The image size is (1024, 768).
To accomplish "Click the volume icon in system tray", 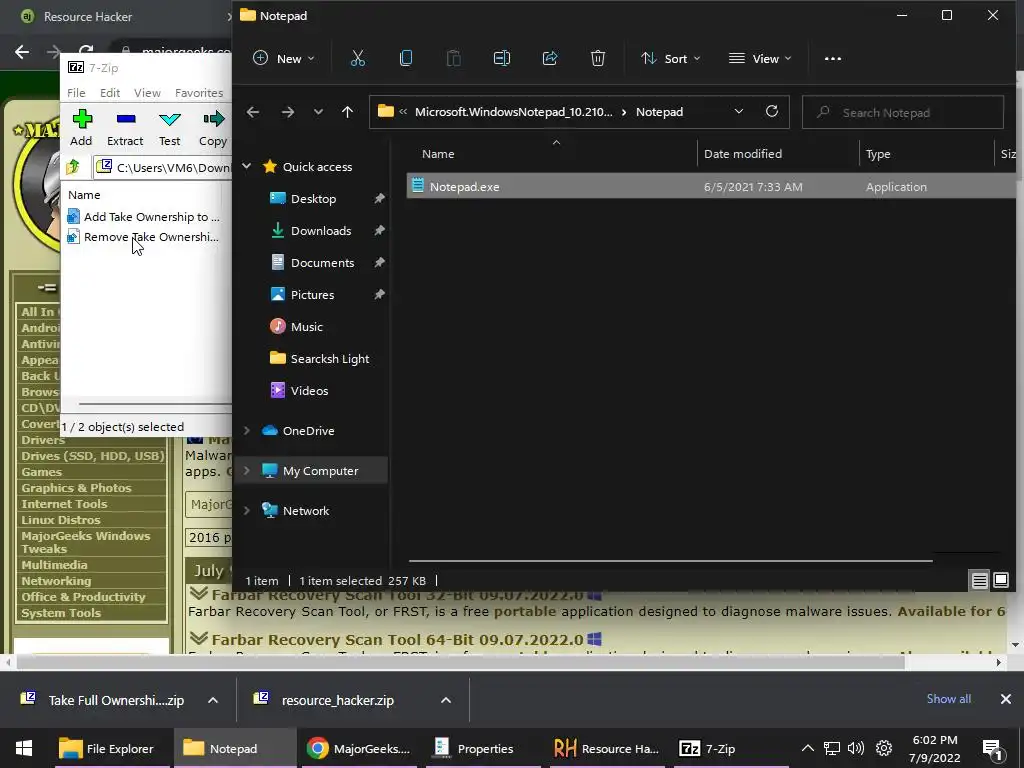I will (856, 748).
